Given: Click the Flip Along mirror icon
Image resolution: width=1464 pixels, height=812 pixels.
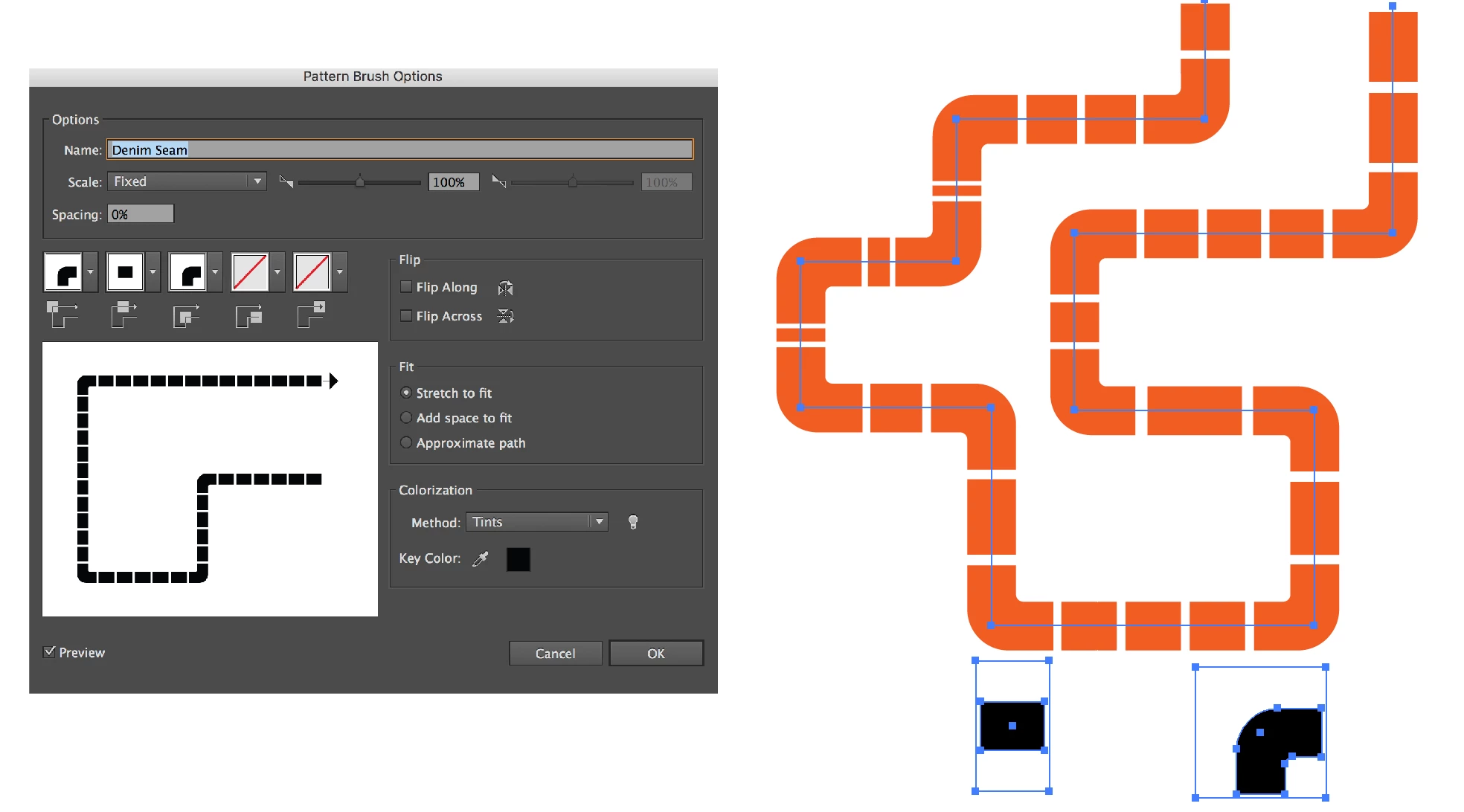Looking at the screenshot, I should [x=505, y=288].
